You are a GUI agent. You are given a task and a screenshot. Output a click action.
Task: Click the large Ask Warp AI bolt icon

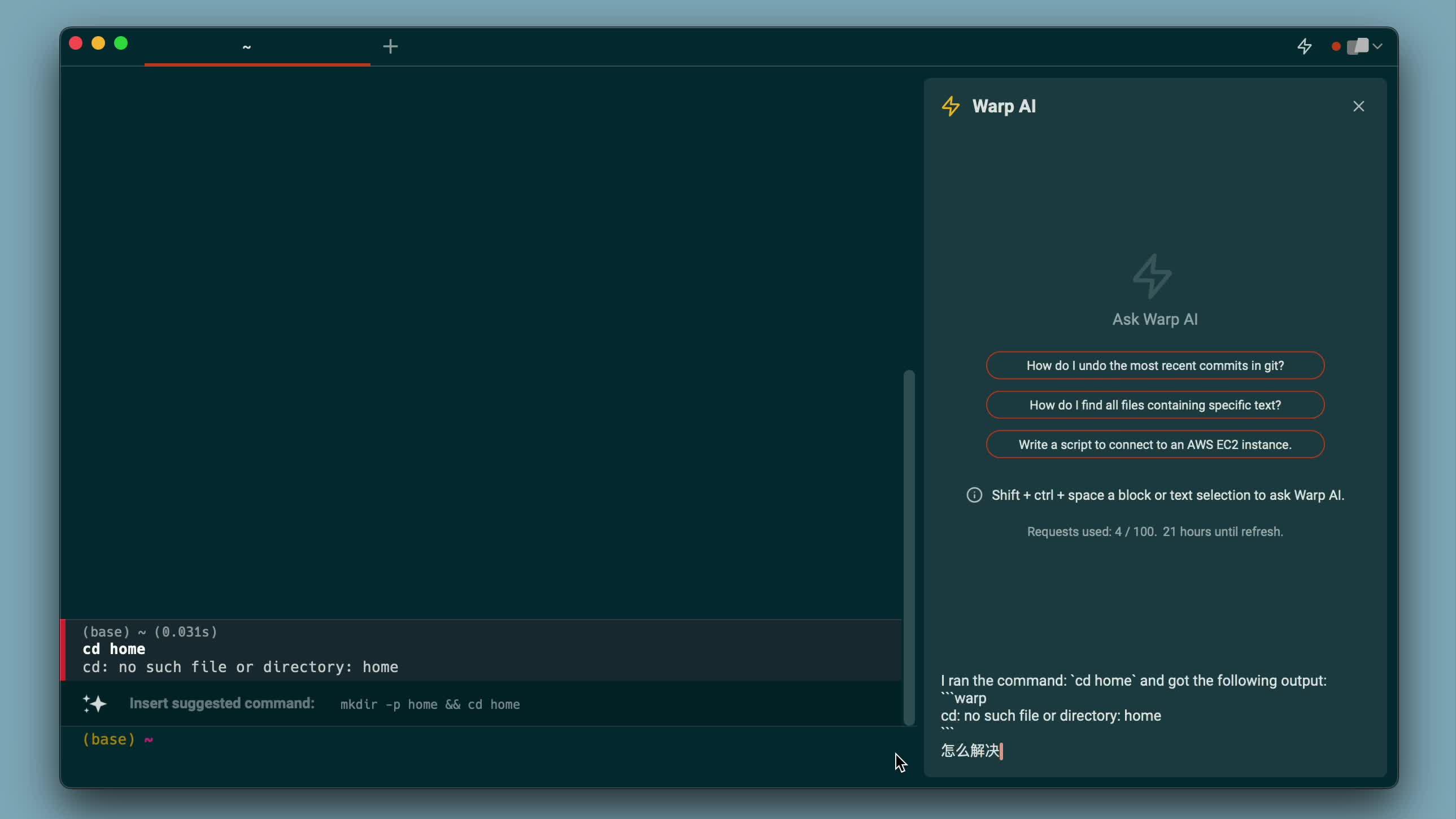click(x=1153, y=276)
